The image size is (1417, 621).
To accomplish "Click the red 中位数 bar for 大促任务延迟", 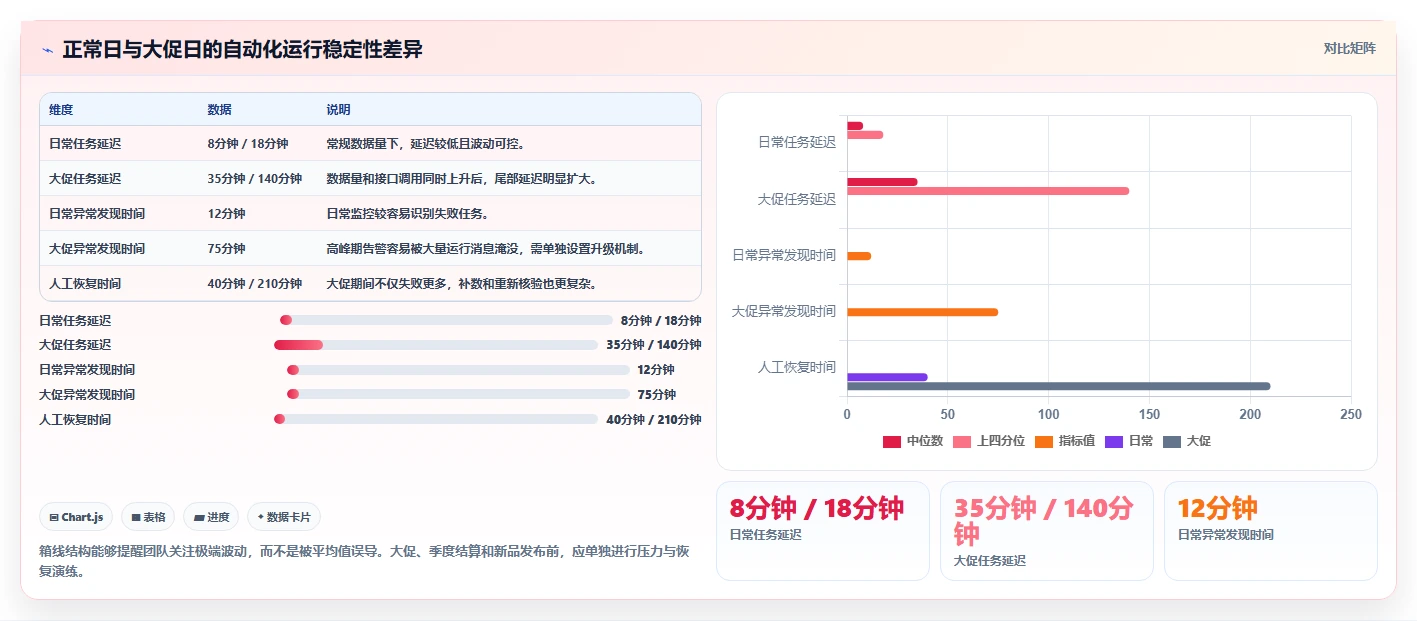I will click(882, 182).
